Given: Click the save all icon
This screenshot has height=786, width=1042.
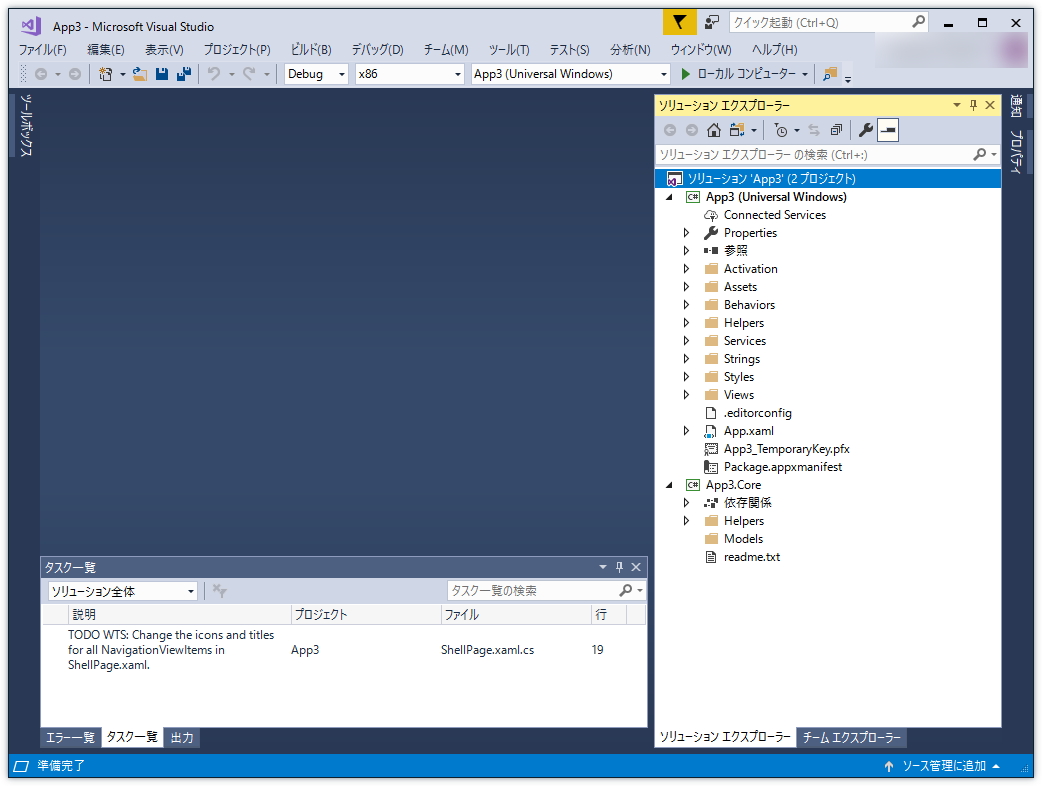Looking at the screenshot, I should click(x=184, y=74).
